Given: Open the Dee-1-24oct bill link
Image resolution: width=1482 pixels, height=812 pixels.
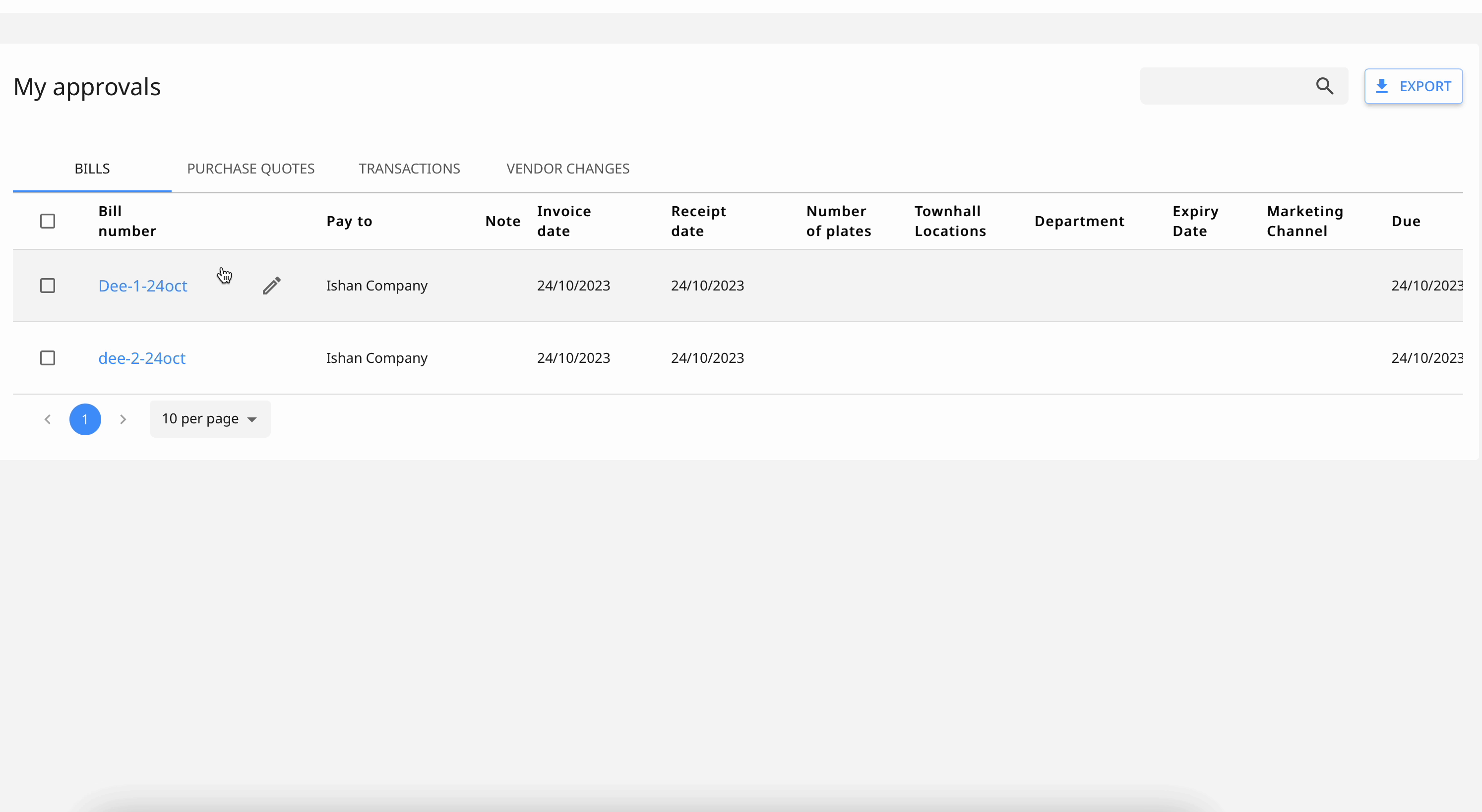Looking at the screenshot, I should [x=143, y=286].
